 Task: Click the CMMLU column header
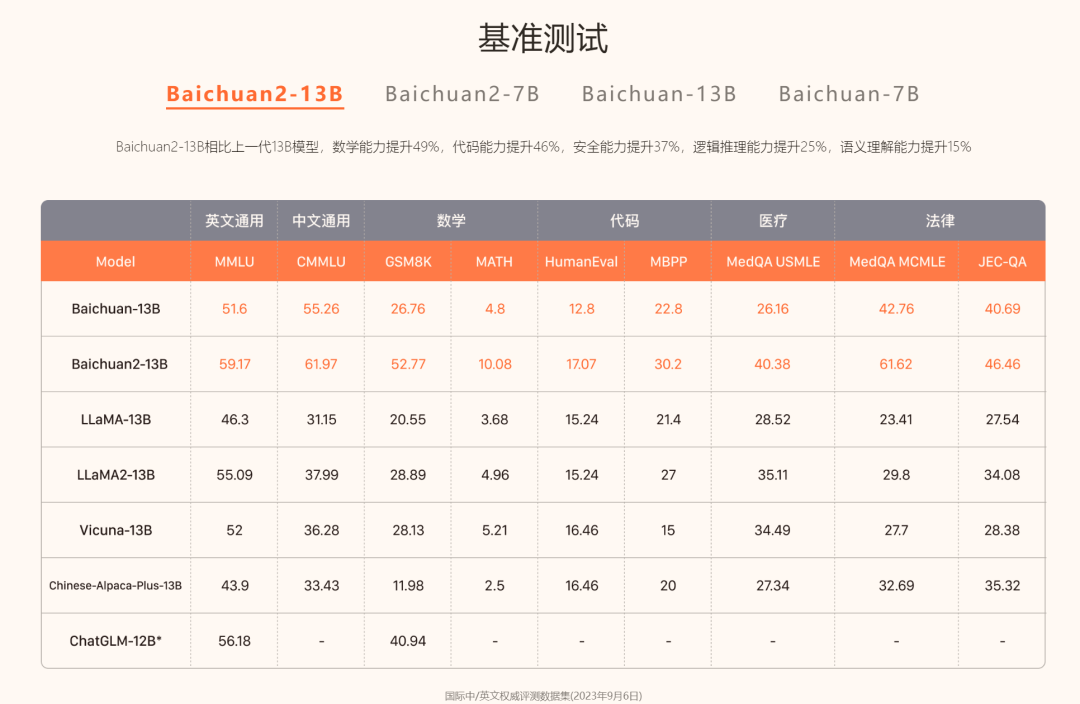pos(321,262)
